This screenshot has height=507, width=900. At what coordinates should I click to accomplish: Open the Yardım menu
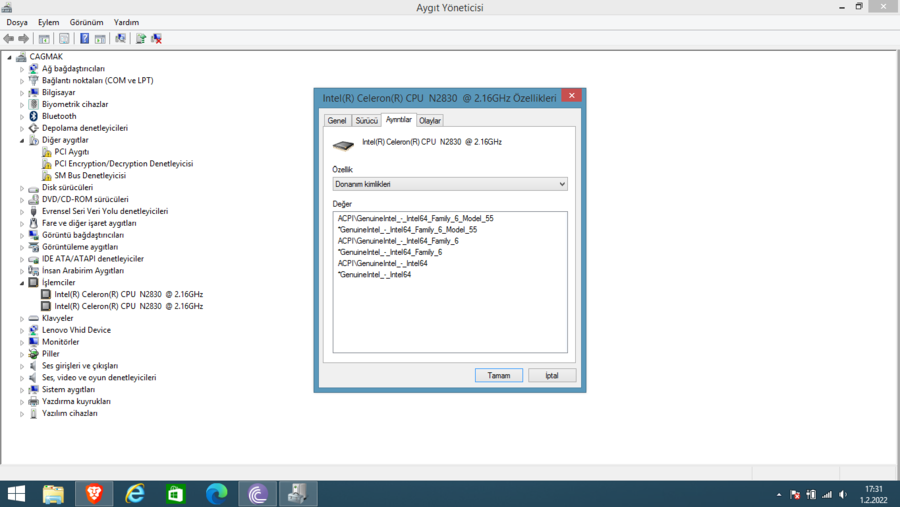(126, 22)
